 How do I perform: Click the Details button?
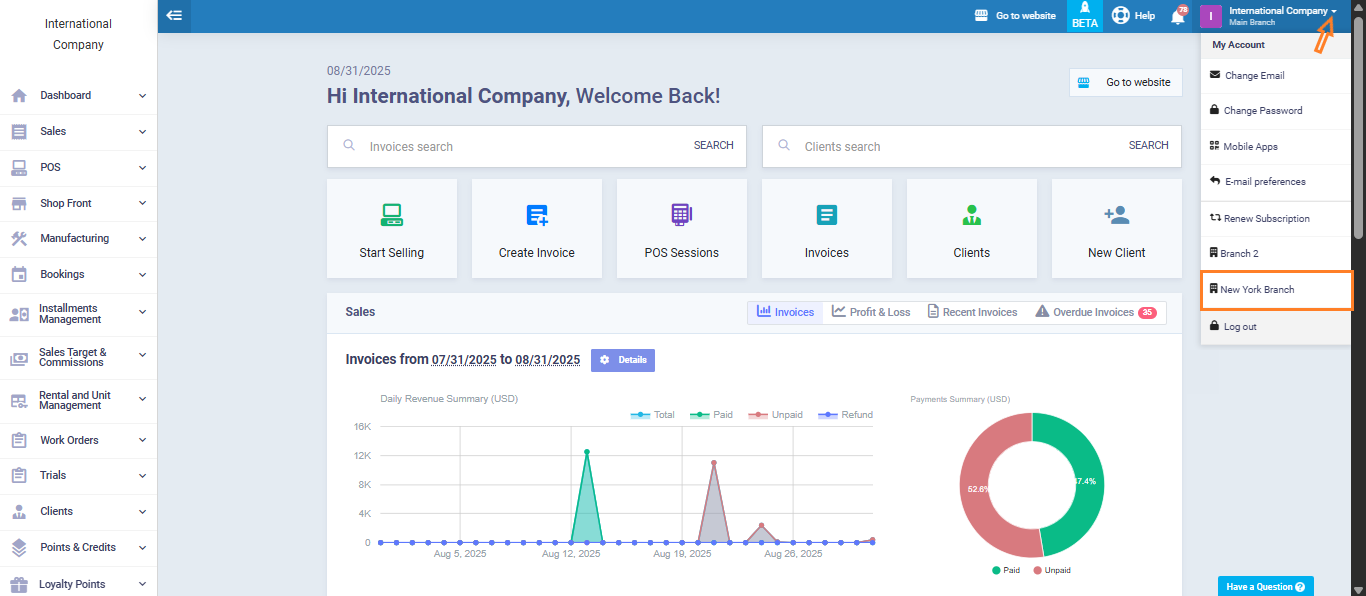point(622,360)
